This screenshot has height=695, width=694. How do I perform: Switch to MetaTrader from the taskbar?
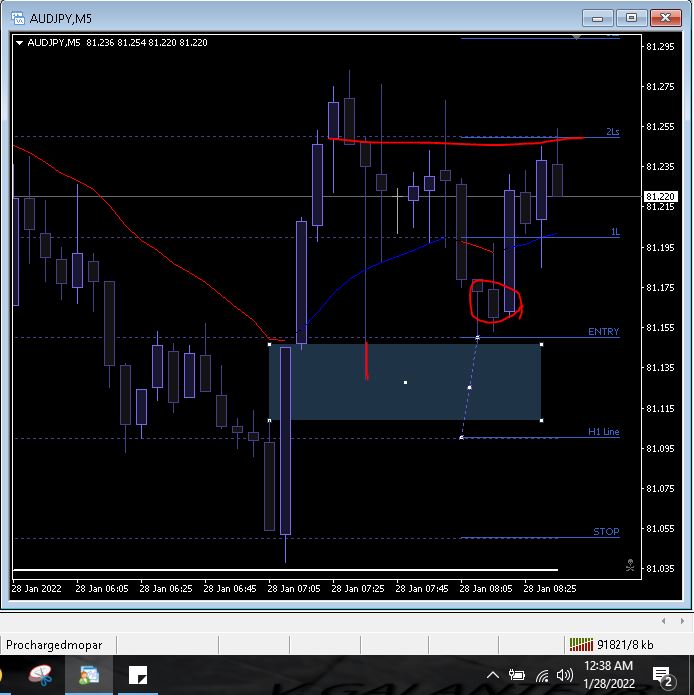[89, 675]
